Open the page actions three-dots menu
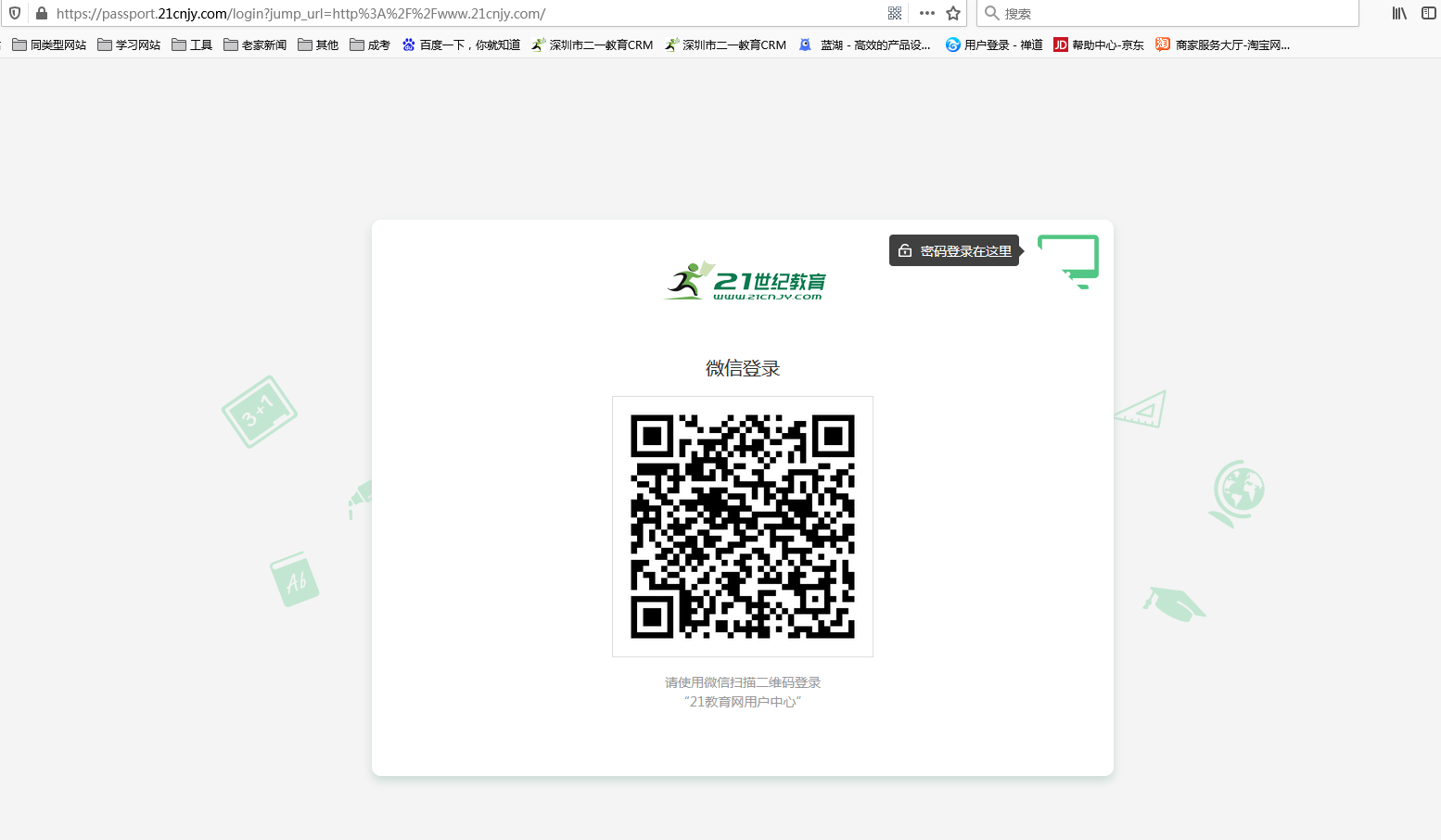Image resolution: width=1441 pixels, height=840 pixels. 927,13
